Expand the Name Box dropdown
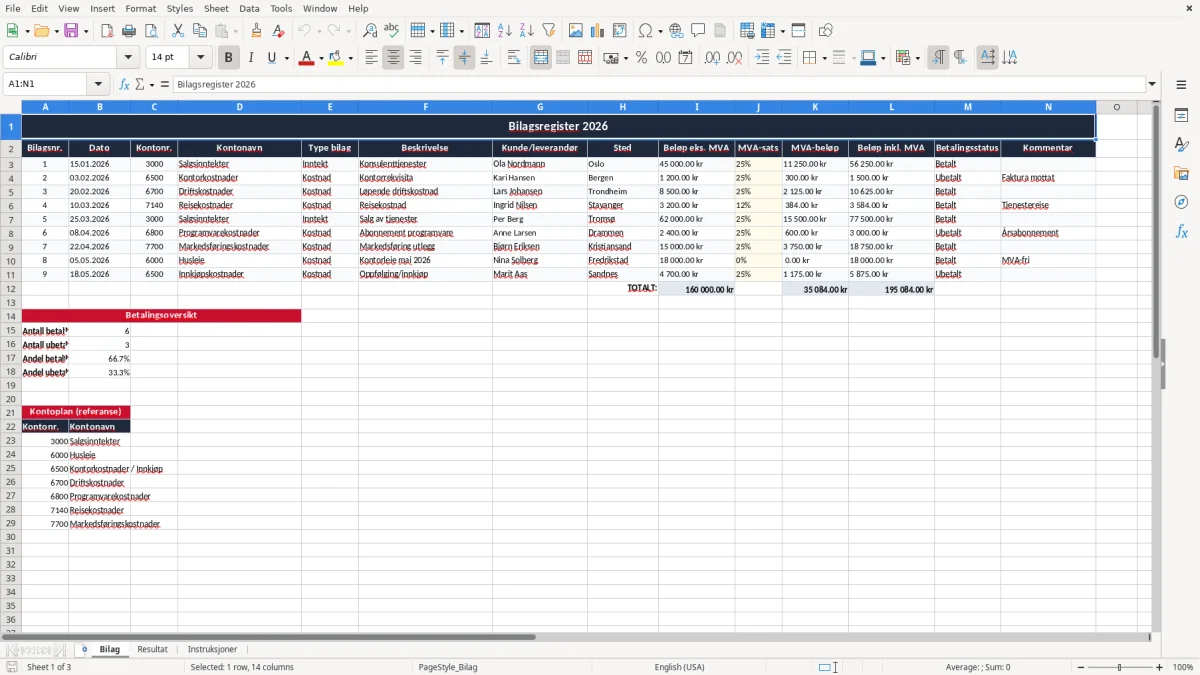1200x675 pixels. (x=98, y=84)
